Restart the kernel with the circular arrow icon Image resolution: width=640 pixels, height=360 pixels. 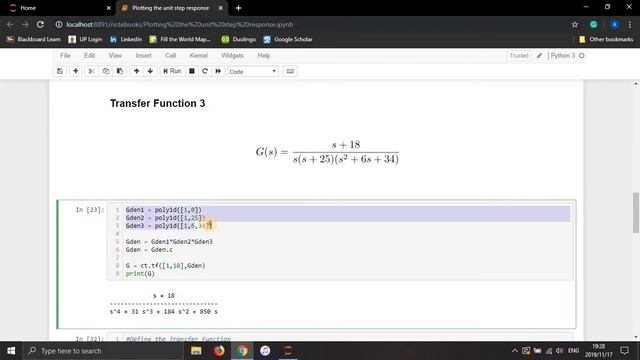coord(205,71)
